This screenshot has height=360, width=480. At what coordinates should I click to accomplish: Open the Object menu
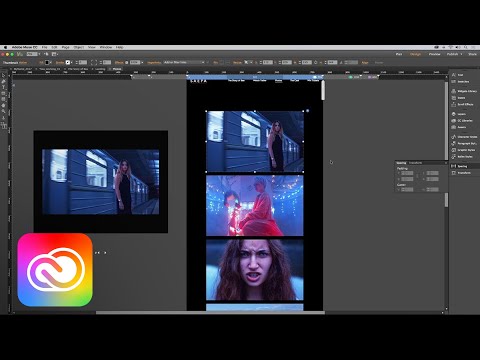(x=79, y=47)
